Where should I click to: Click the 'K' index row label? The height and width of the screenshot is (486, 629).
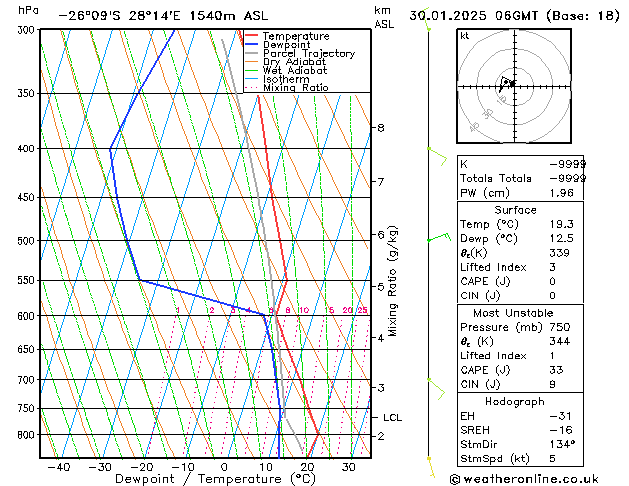pos(464,164)
